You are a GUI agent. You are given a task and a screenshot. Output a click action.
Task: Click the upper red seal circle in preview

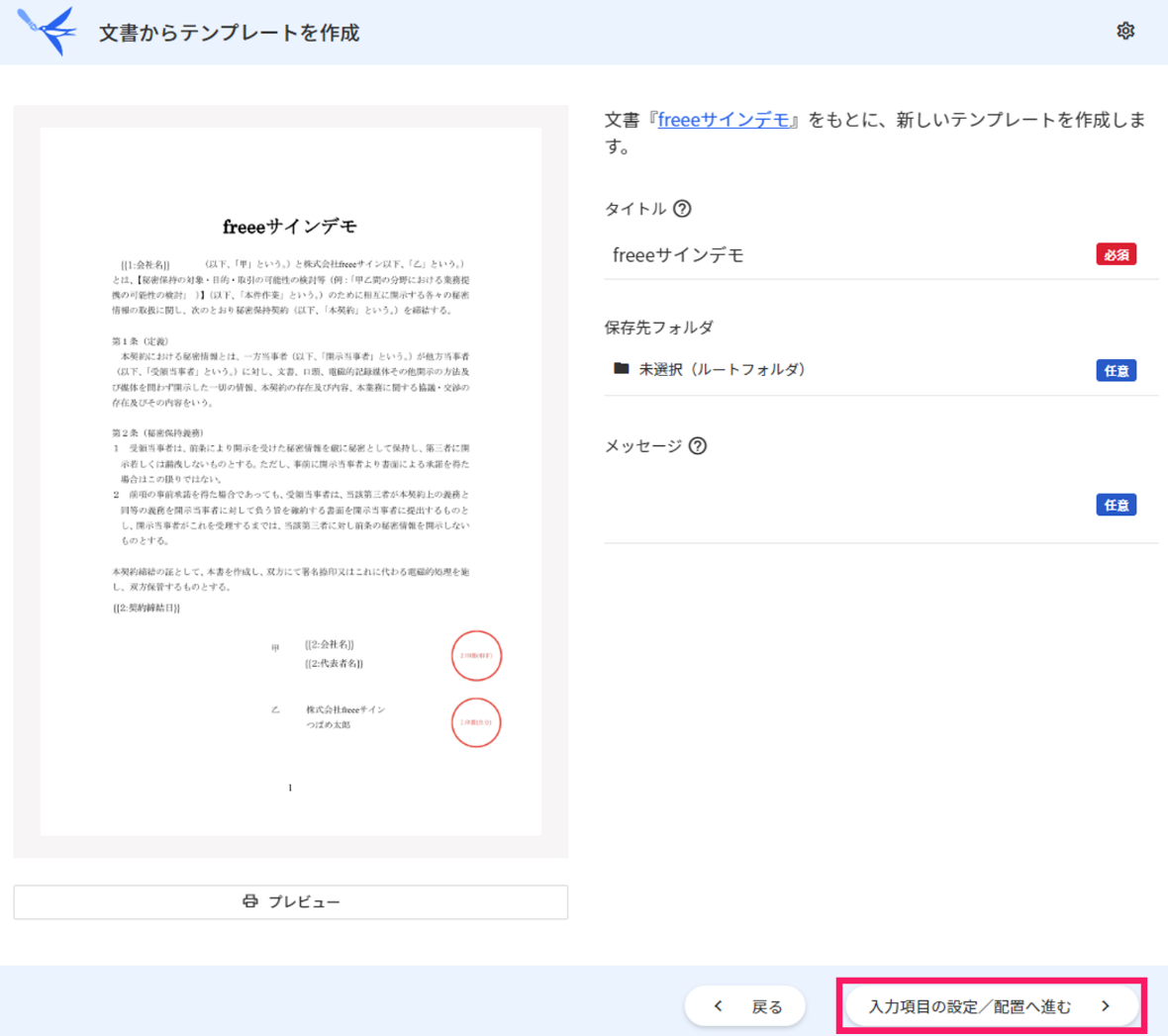[476, 655]
